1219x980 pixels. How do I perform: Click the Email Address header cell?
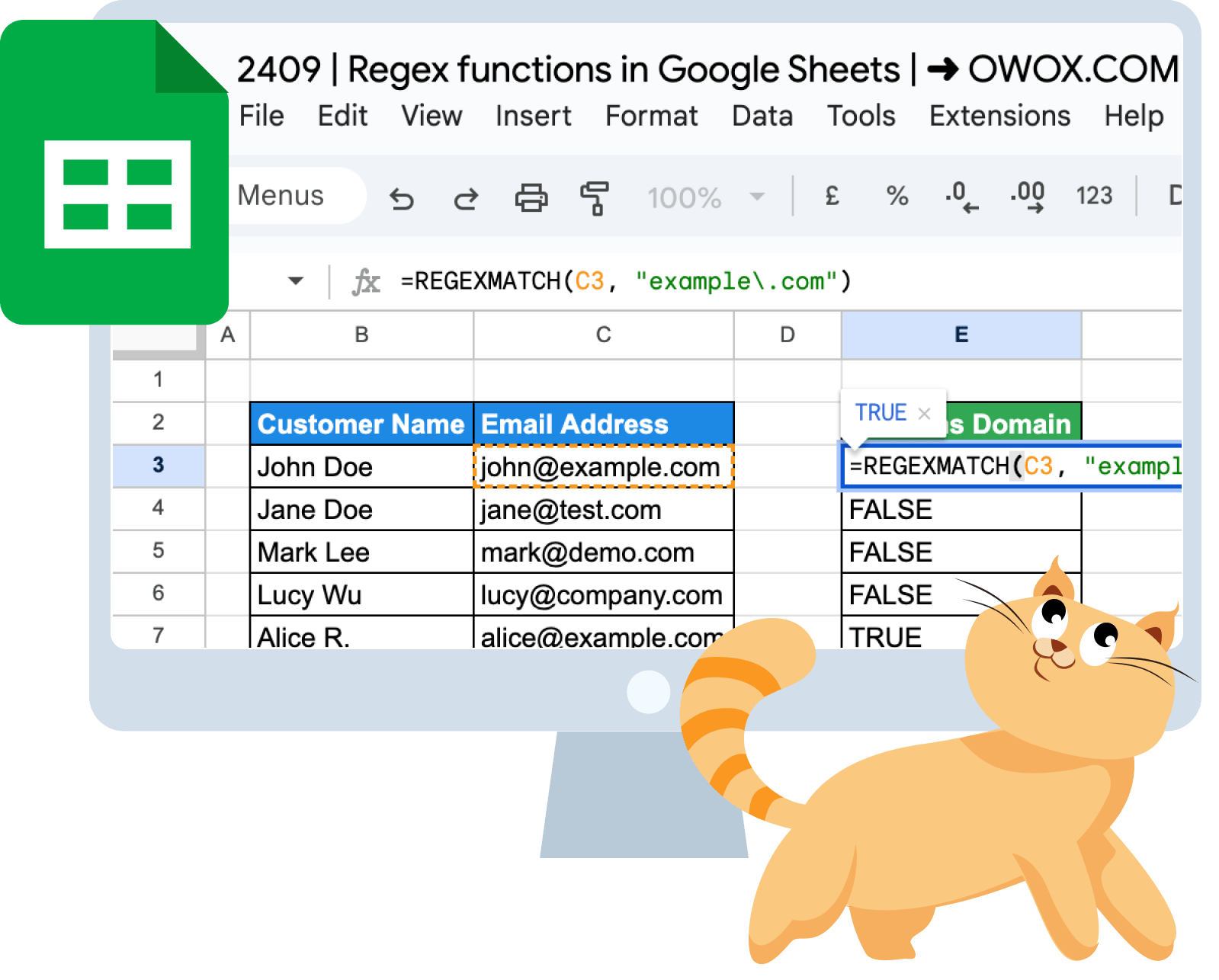603,424
